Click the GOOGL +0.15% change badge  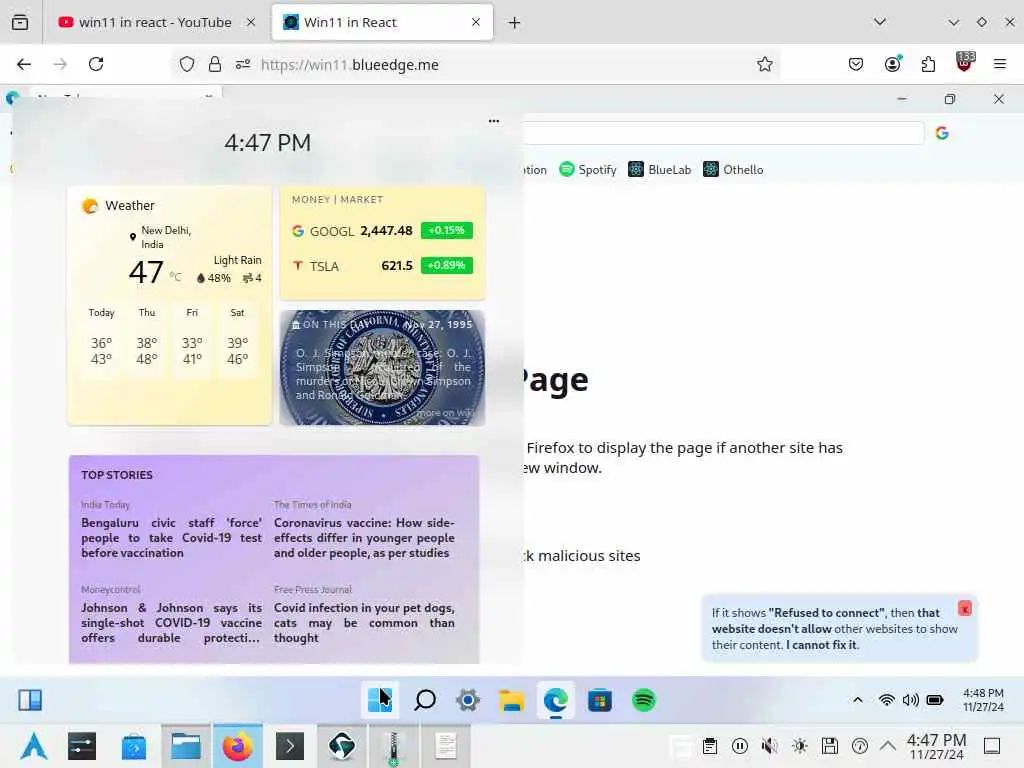tap(447, 231)
